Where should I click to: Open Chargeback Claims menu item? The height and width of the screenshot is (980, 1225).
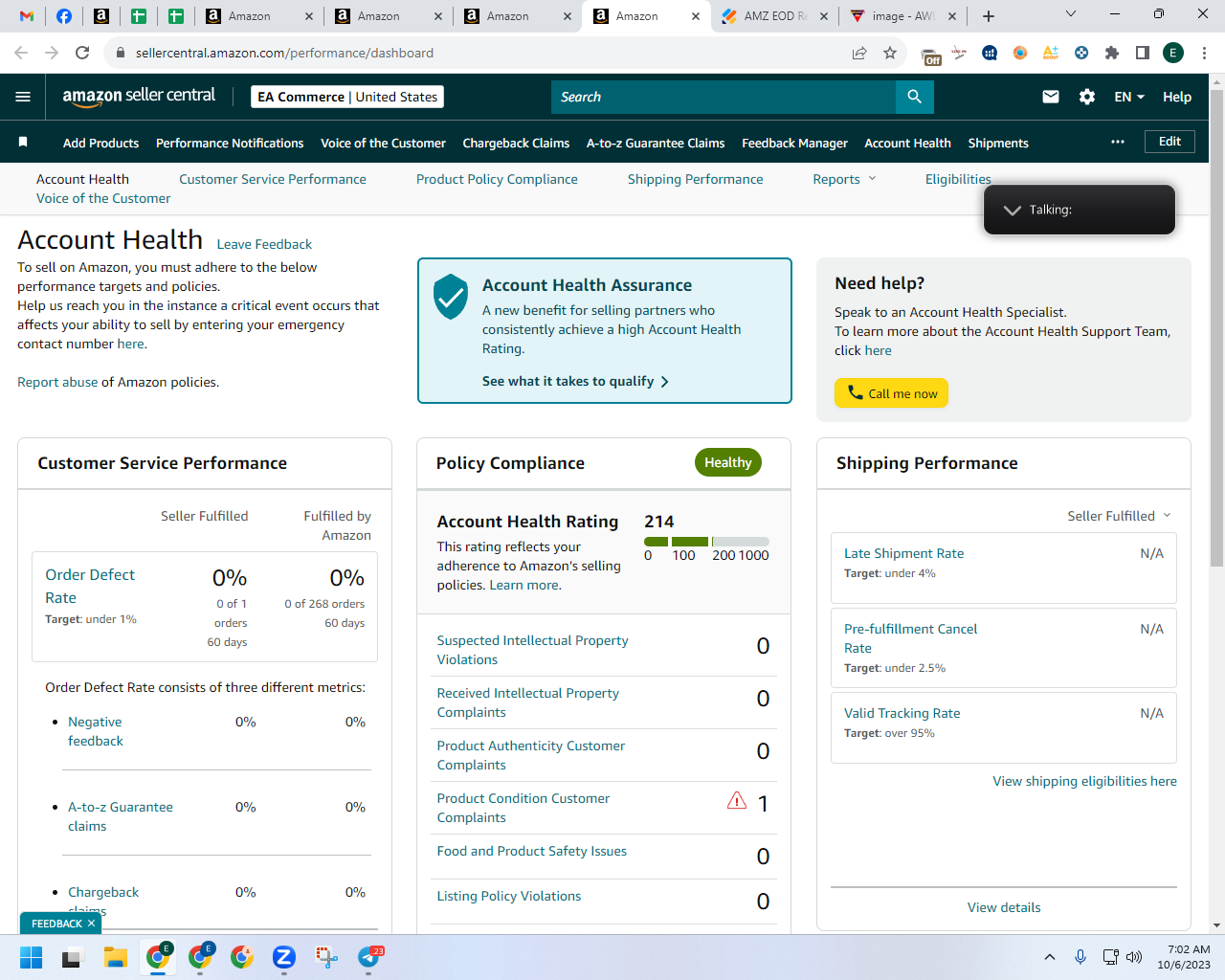click(516, 143)
